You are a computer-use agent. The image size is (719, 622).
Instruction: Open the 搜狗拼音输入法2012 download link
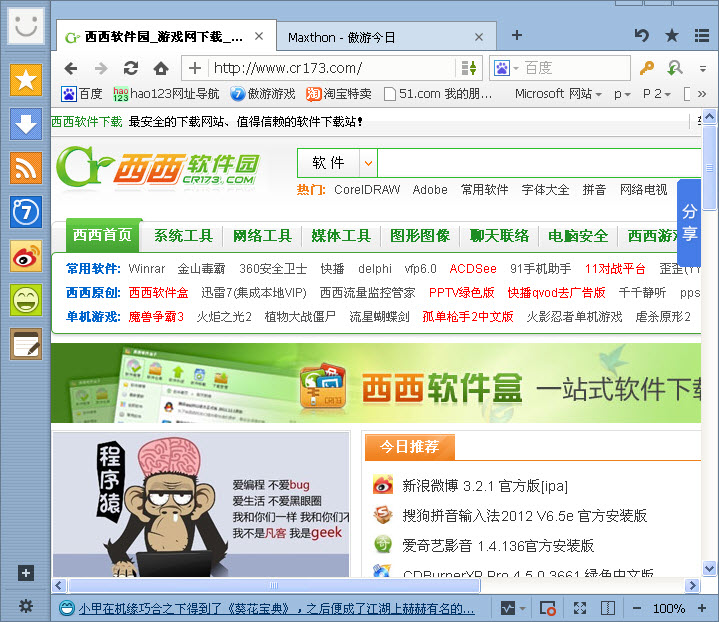[x=525, y=516]
